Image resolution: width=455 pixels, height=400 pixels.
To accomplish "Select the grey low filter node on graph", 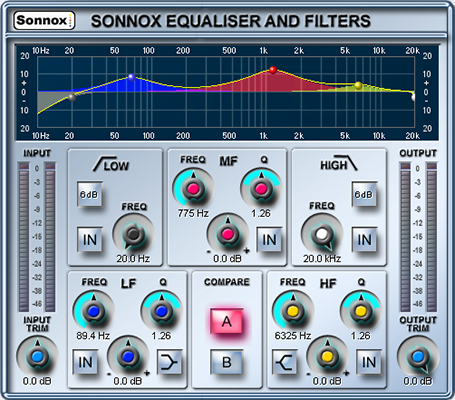I will point(72,97).
